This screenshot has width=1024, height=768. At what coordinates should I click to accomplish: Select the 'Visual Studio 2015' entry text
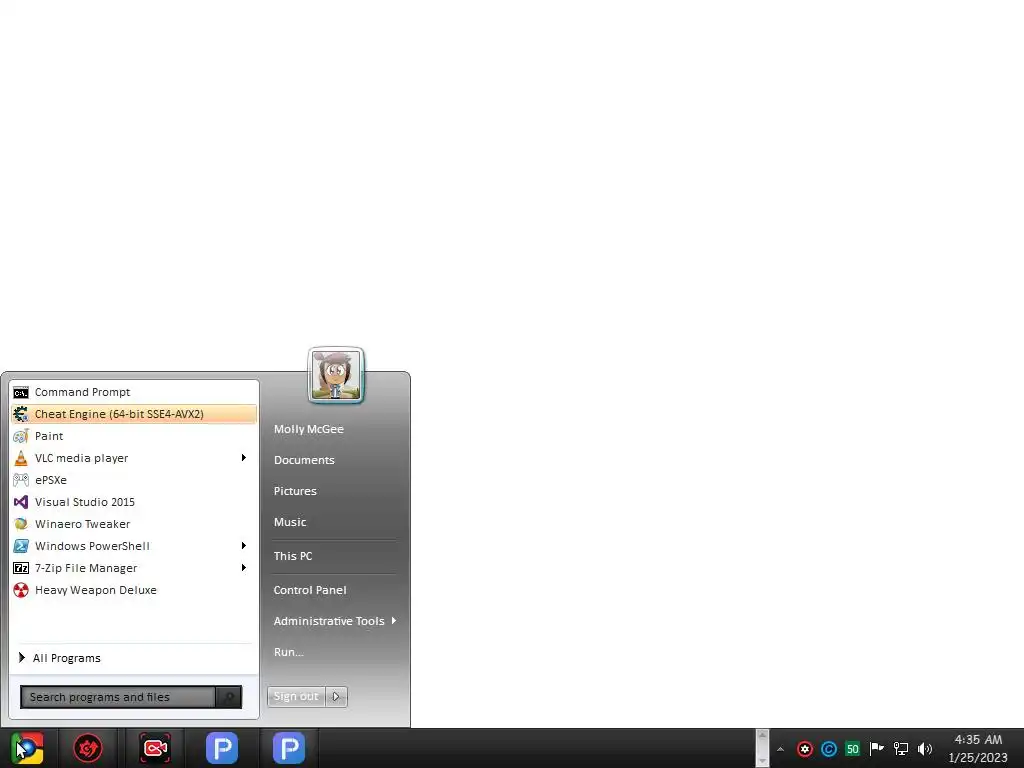tap(85, 502)
